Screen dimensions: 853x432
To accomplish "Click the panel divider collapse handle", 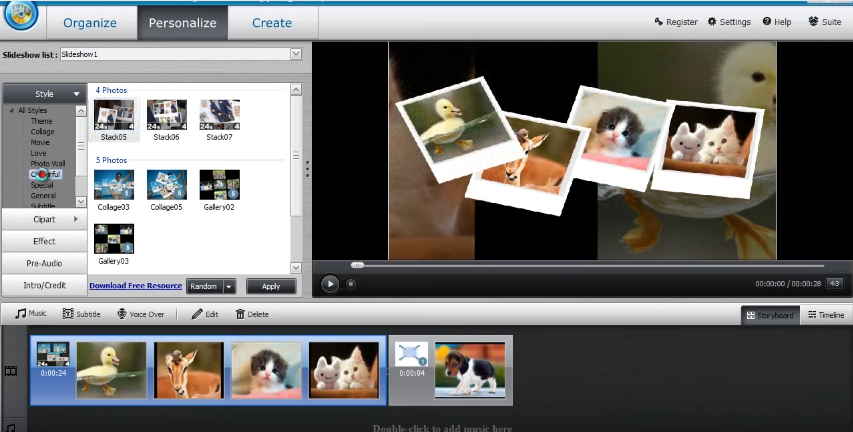I will 307,169.
